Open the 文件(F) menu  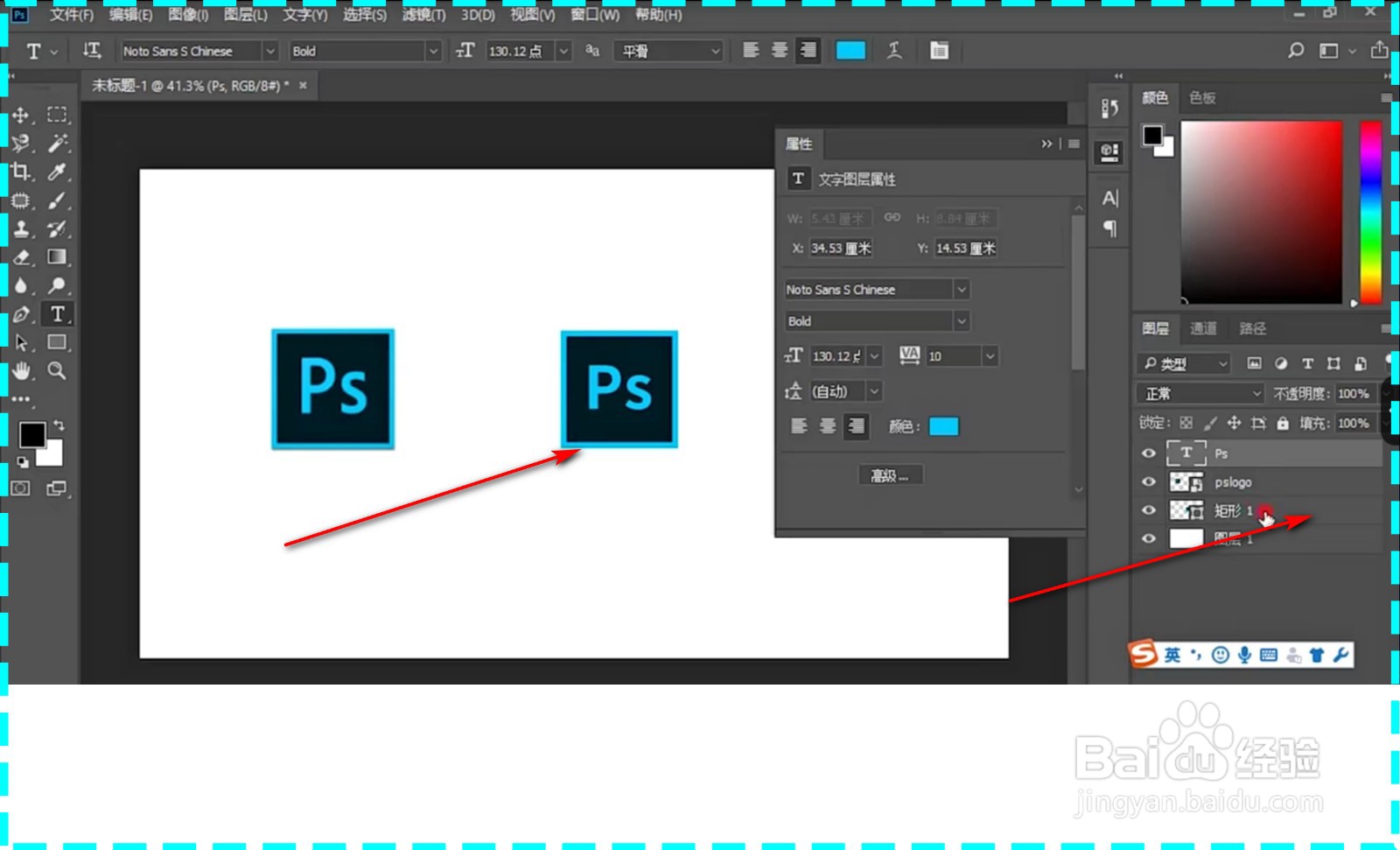[x=71, y=15]
